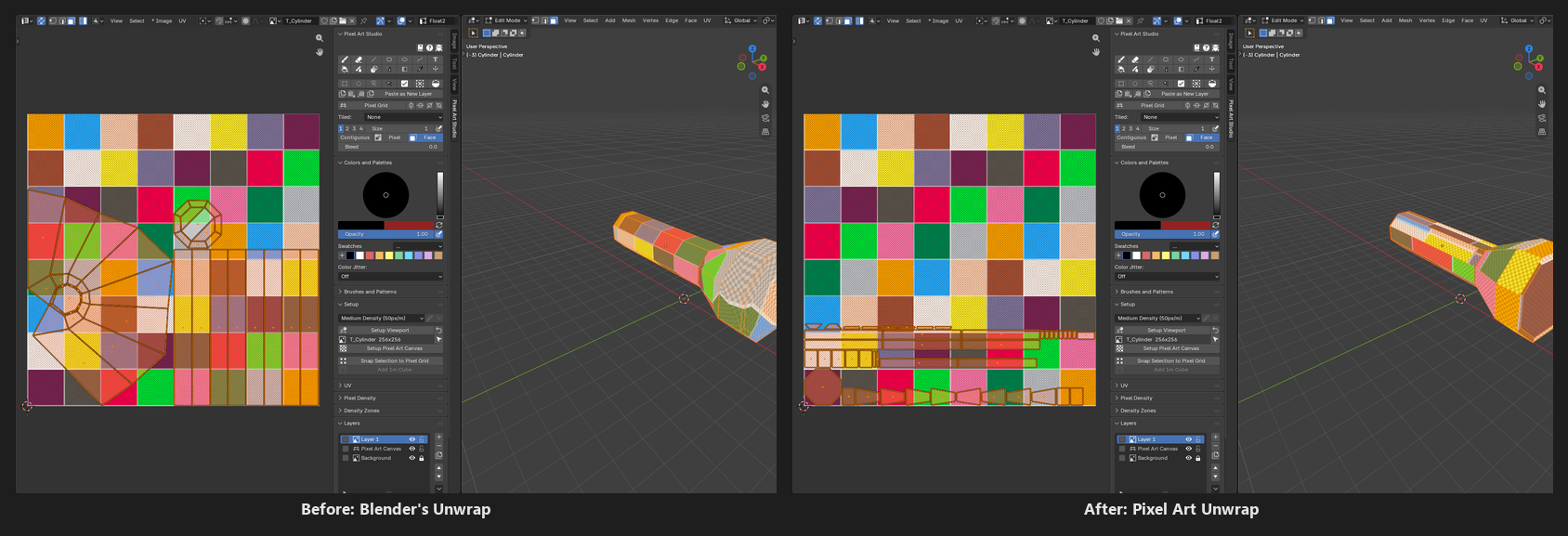
Task: Click the pin icon in the left image editor header
Action: 363,20
